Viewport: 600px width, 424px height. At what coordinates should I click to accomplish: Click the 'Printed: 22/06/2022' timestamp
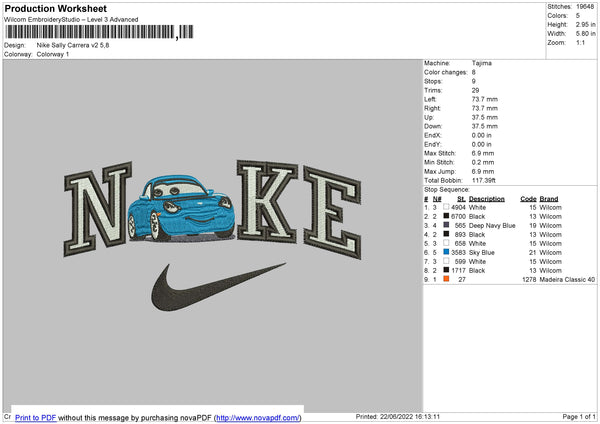point(398,416)
